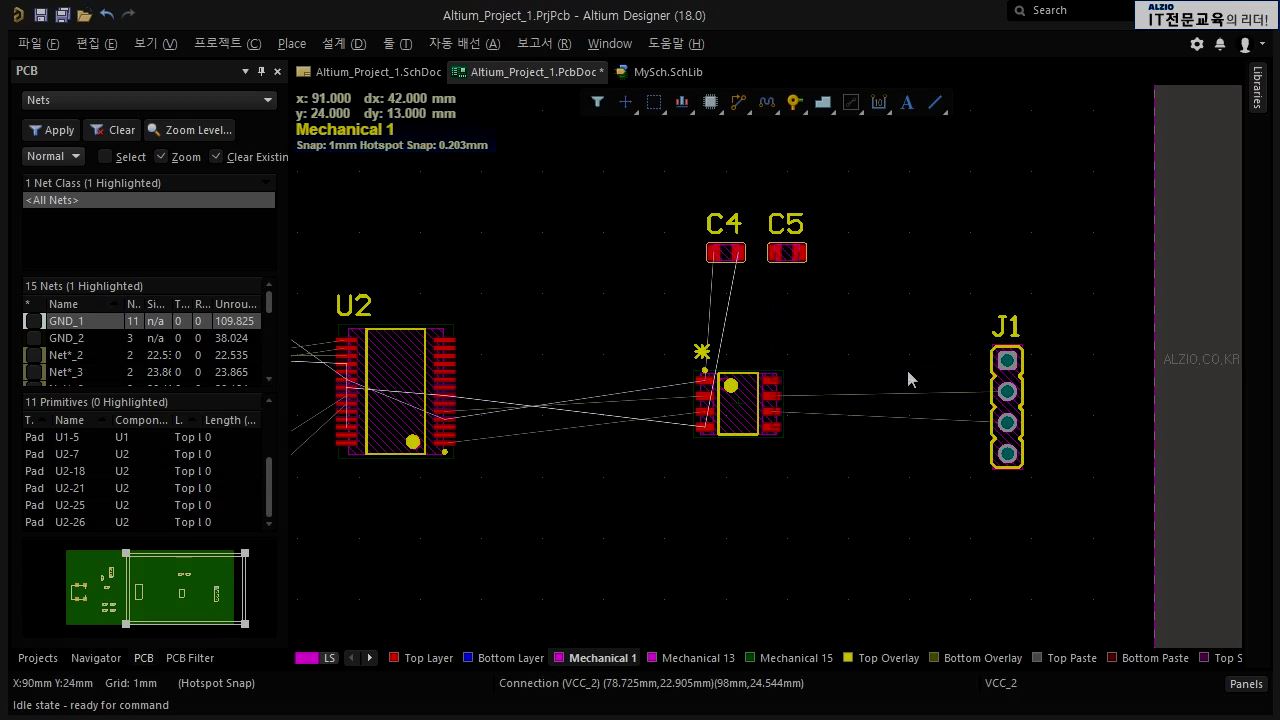Open the Normal highlight mode dropdown
Image resolution: width=1280 pixels, height=720 pixels.
point(53,156)
